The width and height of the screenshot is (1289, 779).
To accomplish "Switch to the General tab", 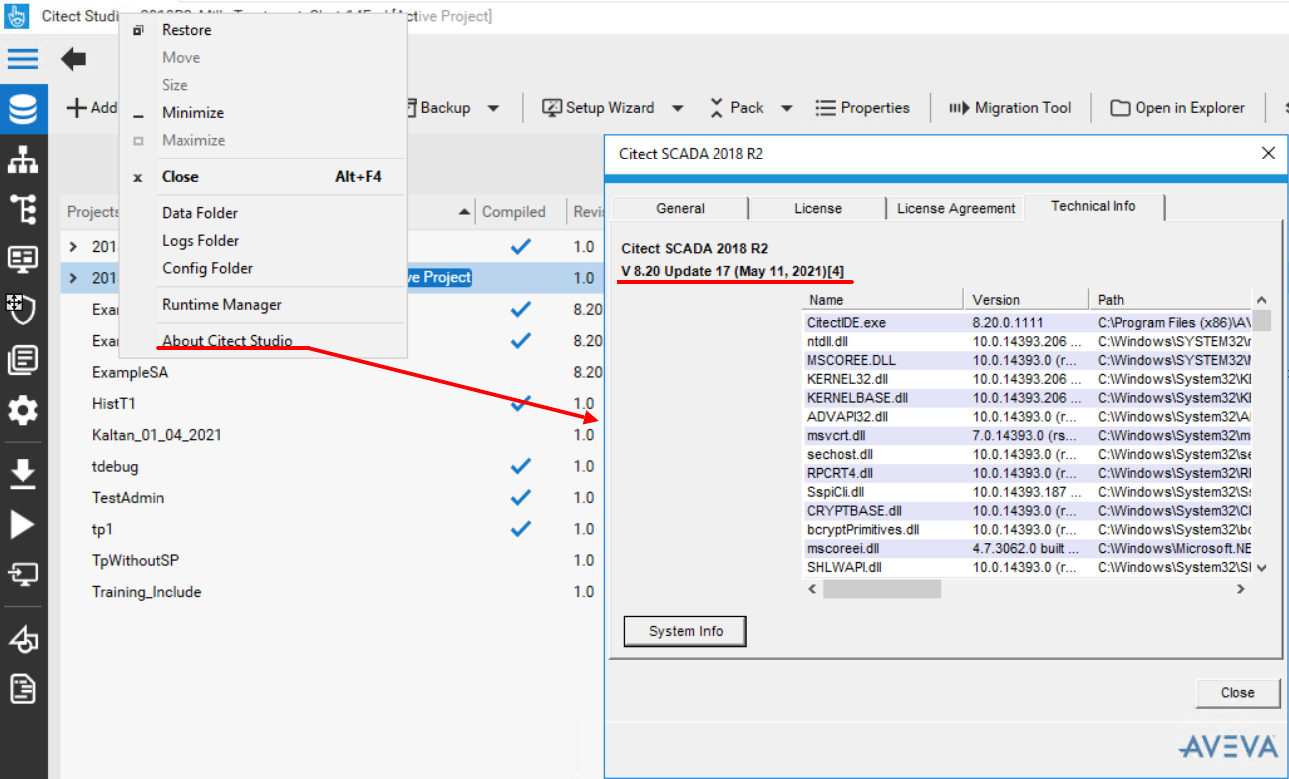I will pyautogui.click(x=680, y=208).
